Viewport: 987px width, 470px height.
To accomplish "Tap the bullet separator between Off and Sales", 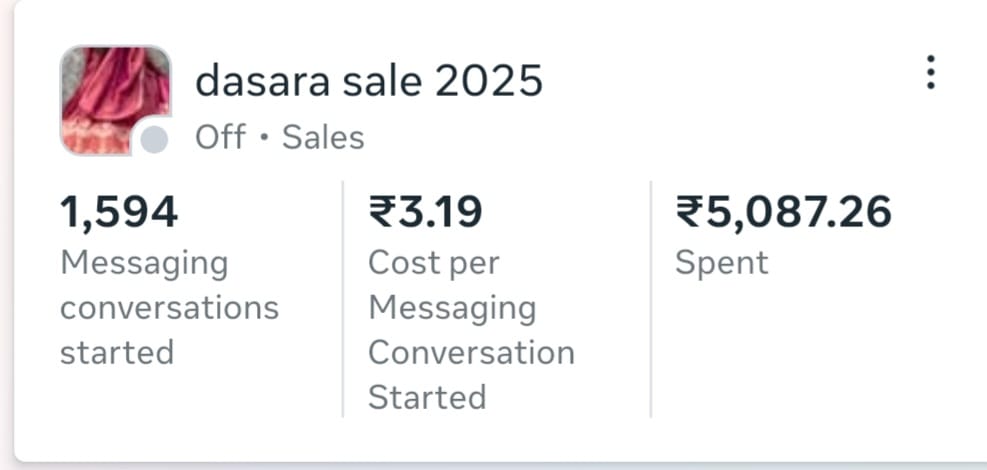I will click(x=264, y=138).
